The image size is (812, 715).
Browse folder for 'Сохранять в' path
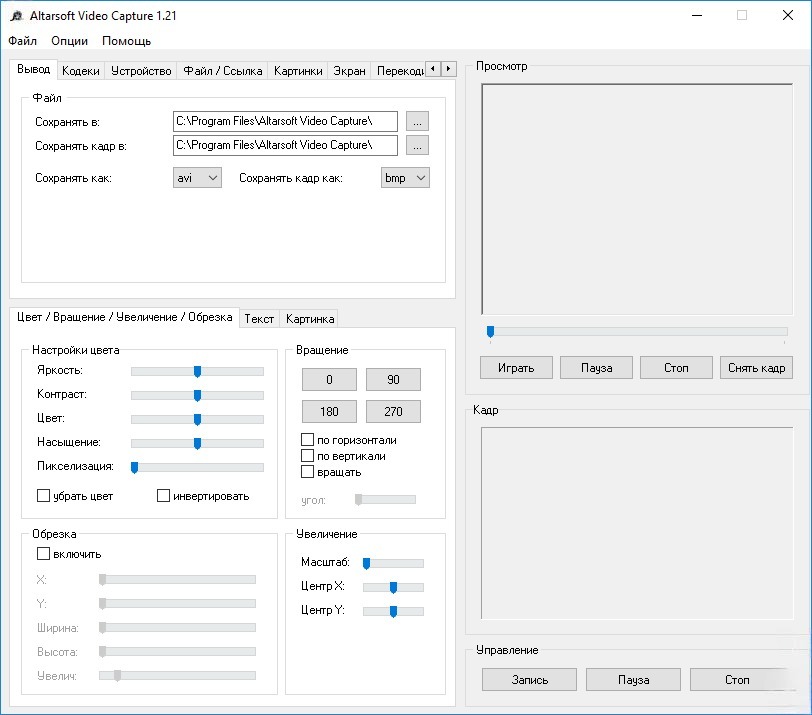click(x=417, y=121)
